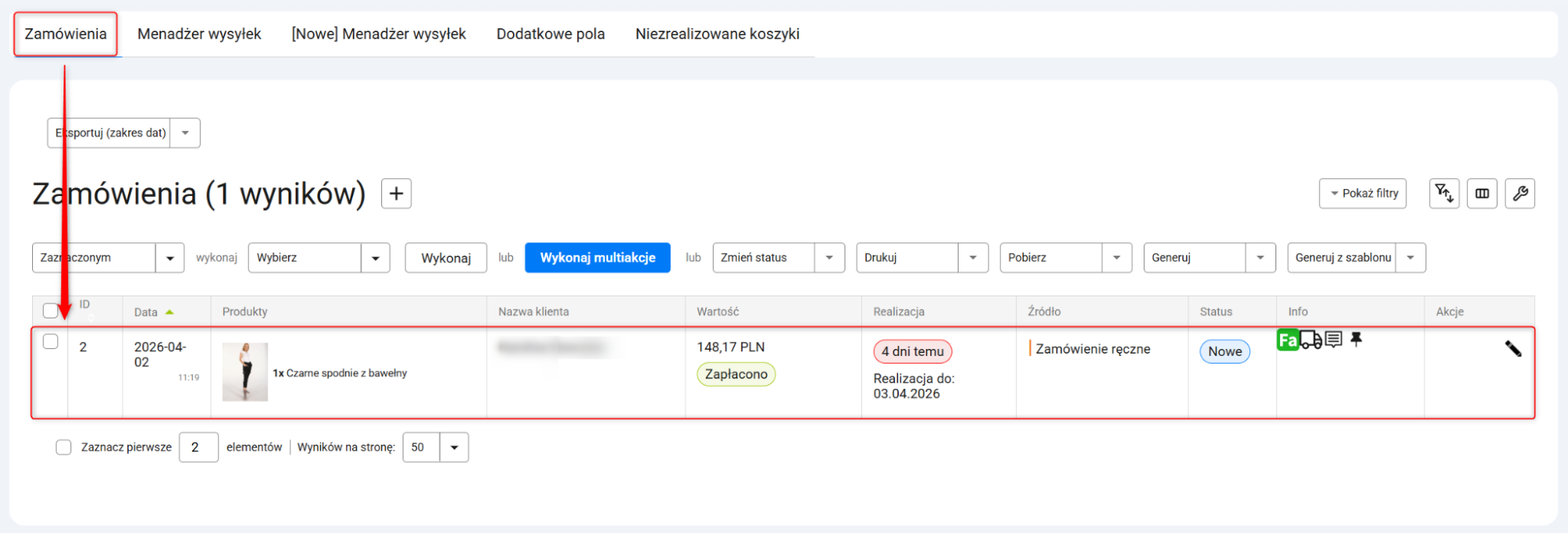Open the results per page dropdown
The width and height of the screenshot is (1568, 534).
point(453,448)
